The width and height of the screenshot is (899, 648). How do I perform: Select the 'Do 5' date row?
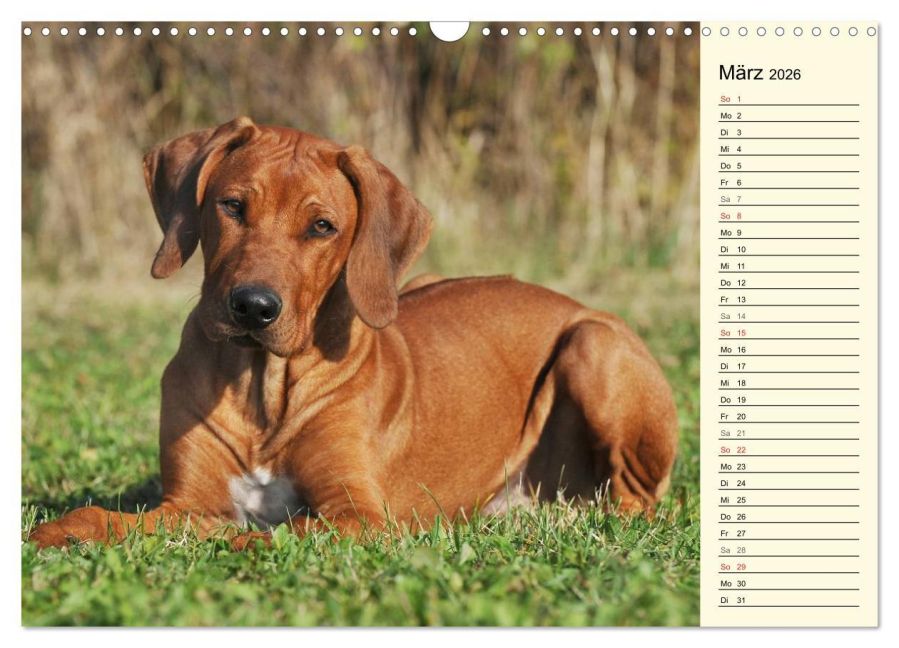pyautogui.click(x=788, y=165)
